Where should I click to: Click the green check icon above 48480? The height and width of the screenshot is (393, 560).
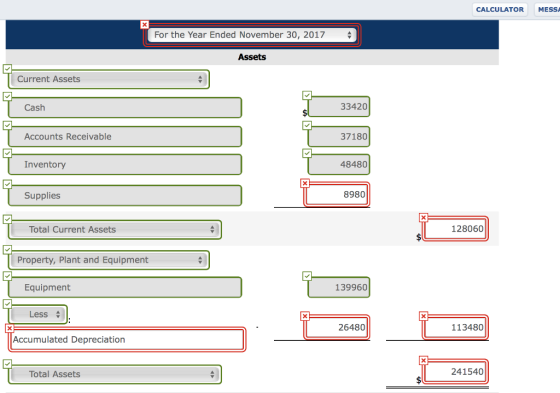coord(307,153)
